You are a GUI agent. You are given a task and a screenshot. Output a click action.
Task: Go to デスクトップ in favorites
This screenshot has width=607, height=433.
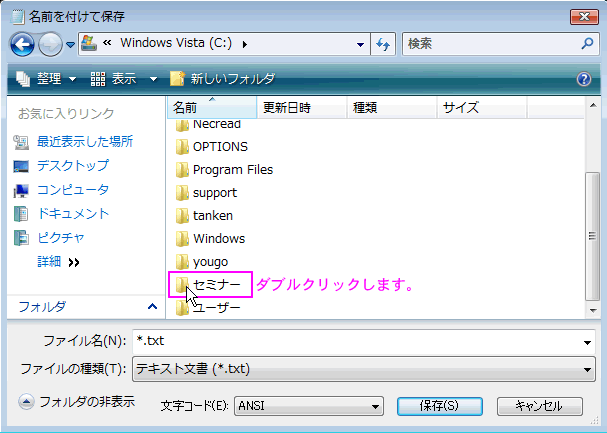click(x=73, y=166)
